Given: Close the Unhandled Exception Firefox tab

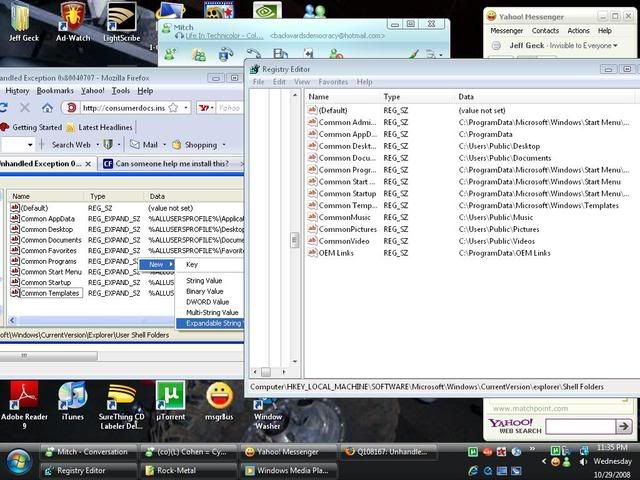Looking at the screenshot, I should pyautogui.click(x=88, y=164).
